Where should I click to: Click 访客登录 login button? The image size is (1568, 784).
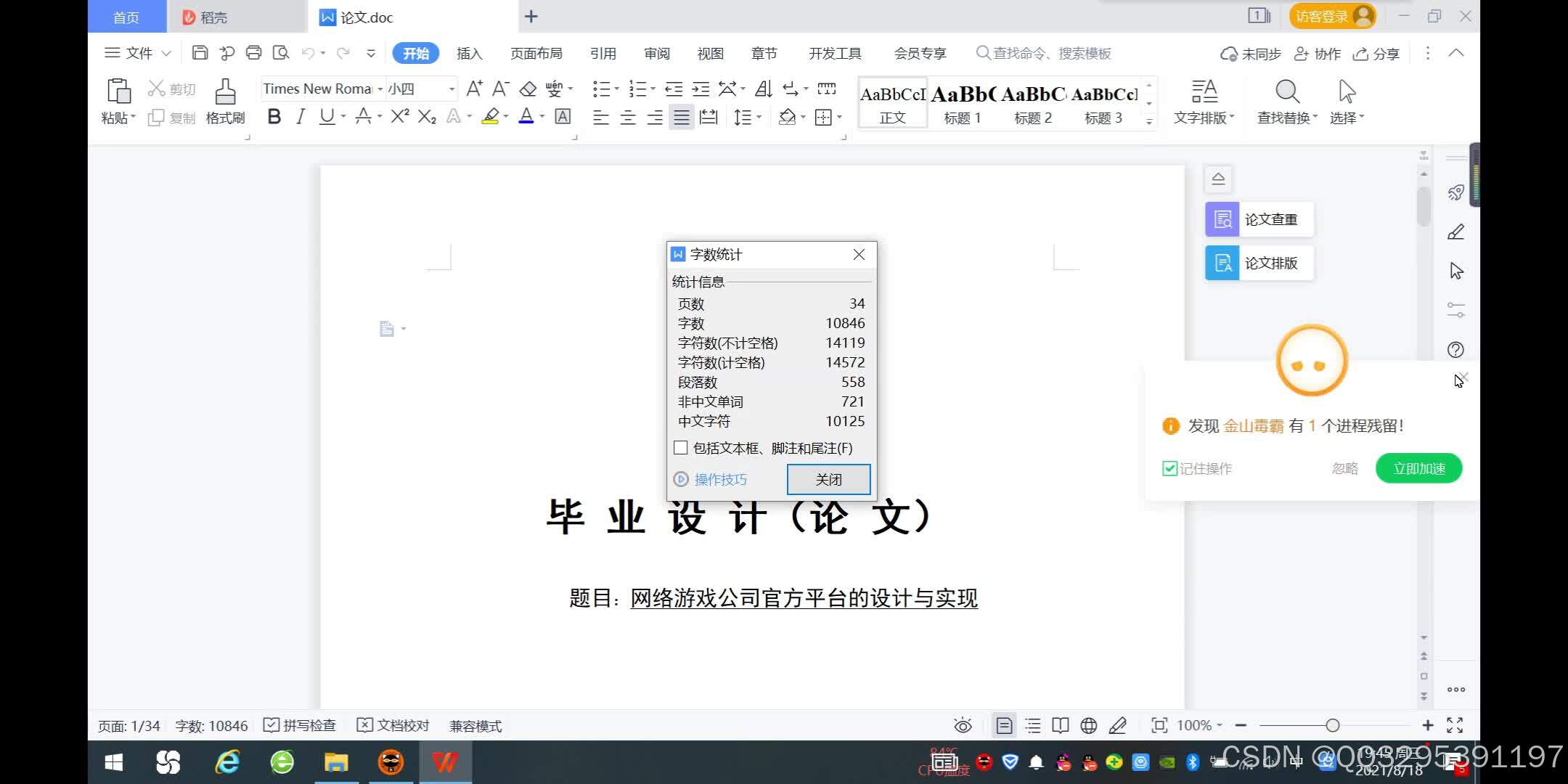click(1333, 17)
